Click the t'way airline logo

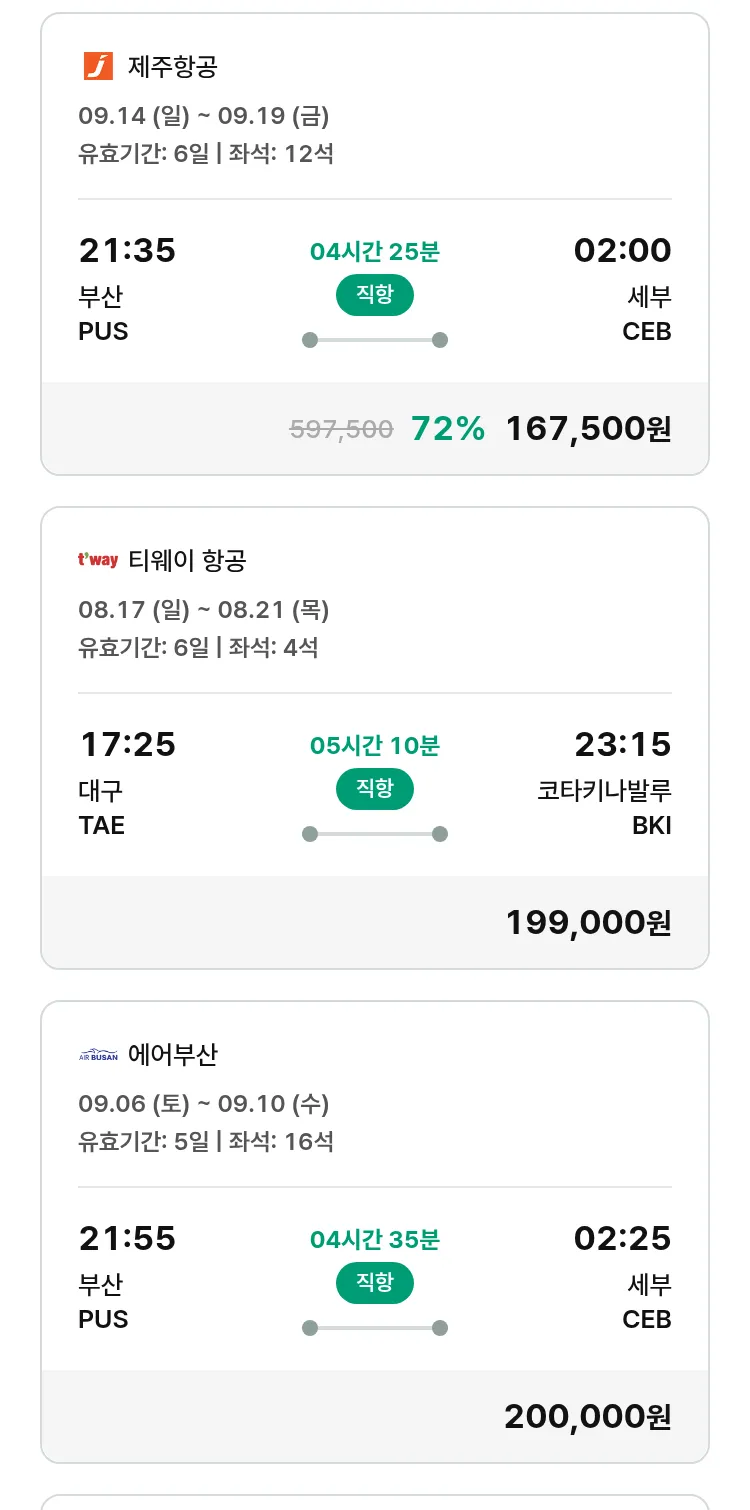(98, 560)
